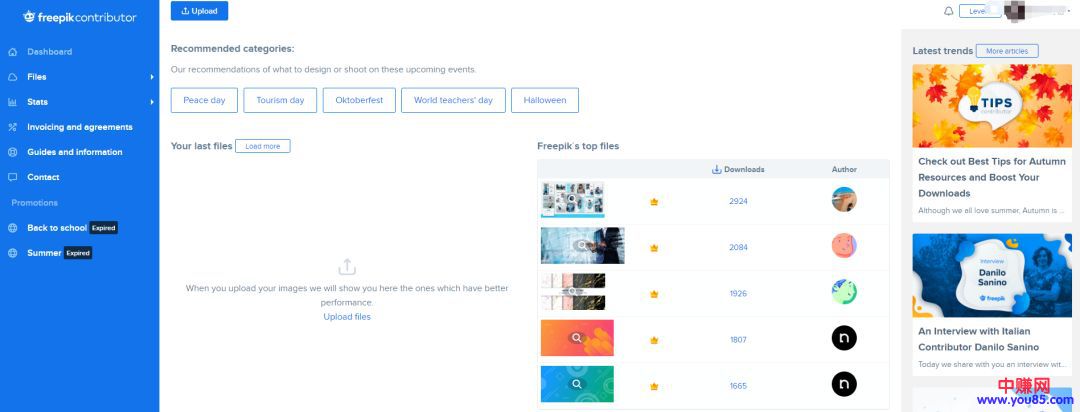Select the Oktoberfest category
This screenshot has height=412, width=1080.
coord(359,100)
